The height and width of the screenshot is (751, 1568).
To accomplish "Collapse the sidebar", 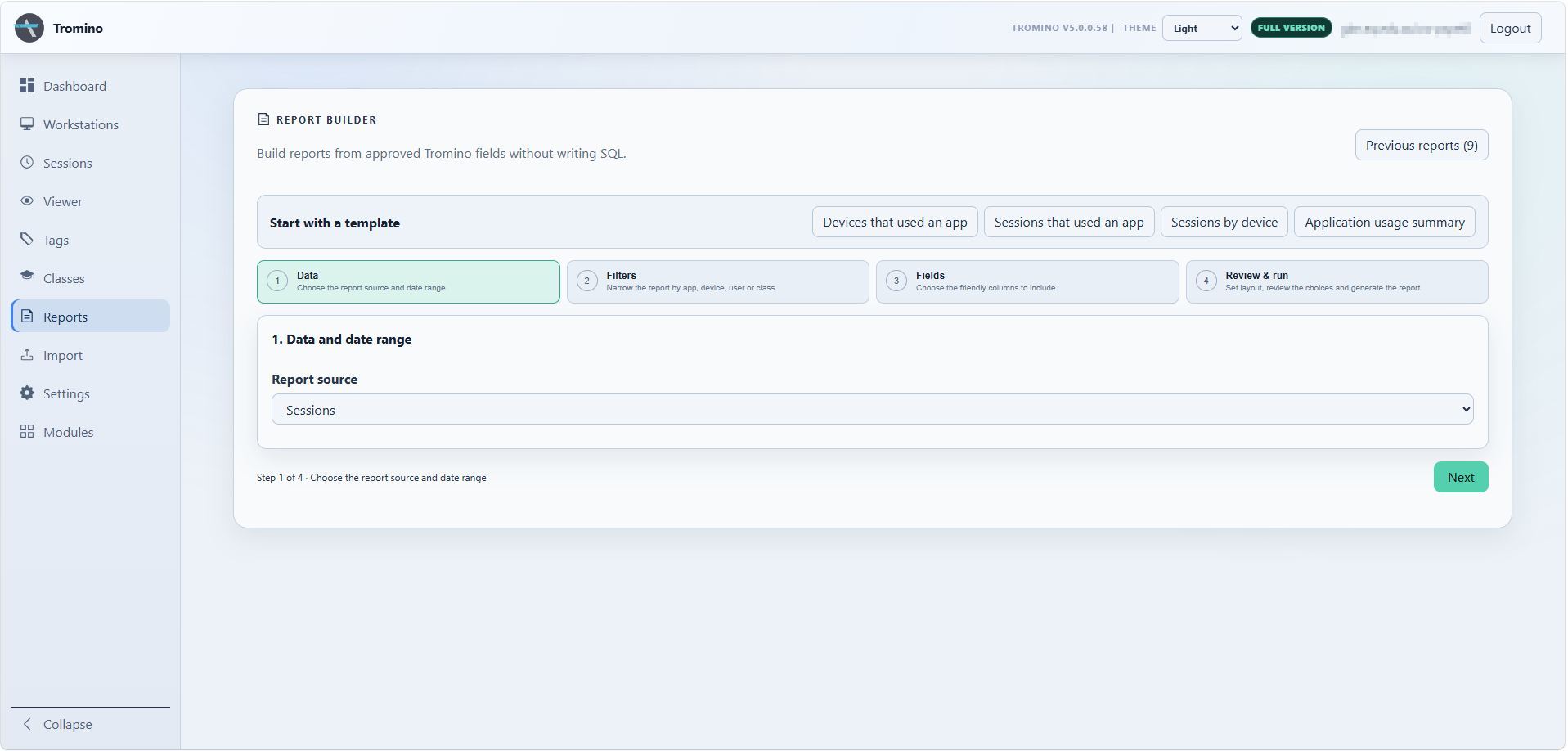I will point(90,724).
